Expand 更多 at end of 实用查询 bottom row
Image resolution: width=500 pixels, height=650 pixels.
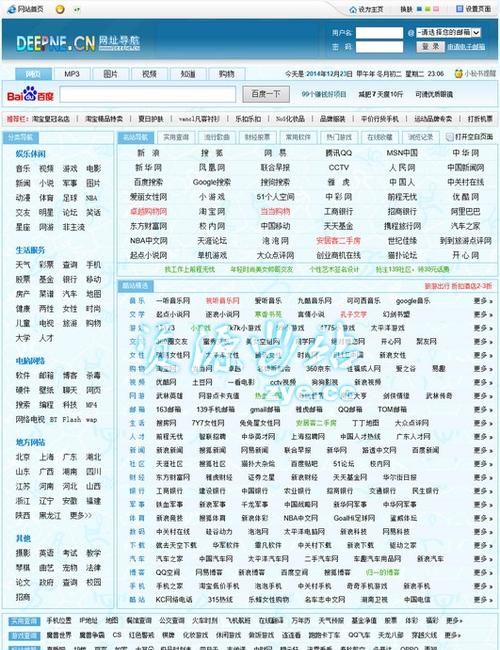pyautogui.click(x=454, y=621)
